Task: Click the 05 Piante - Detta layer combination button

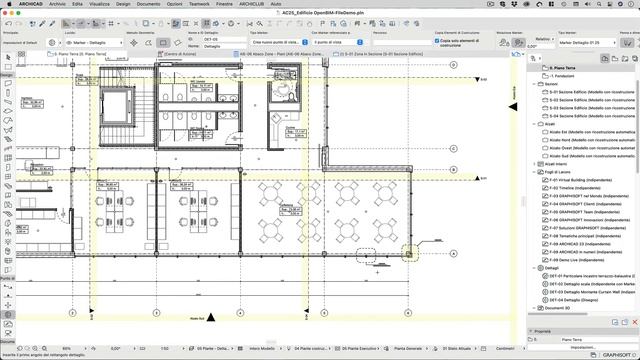Action: pyautogui.click(x=211, y=349)
